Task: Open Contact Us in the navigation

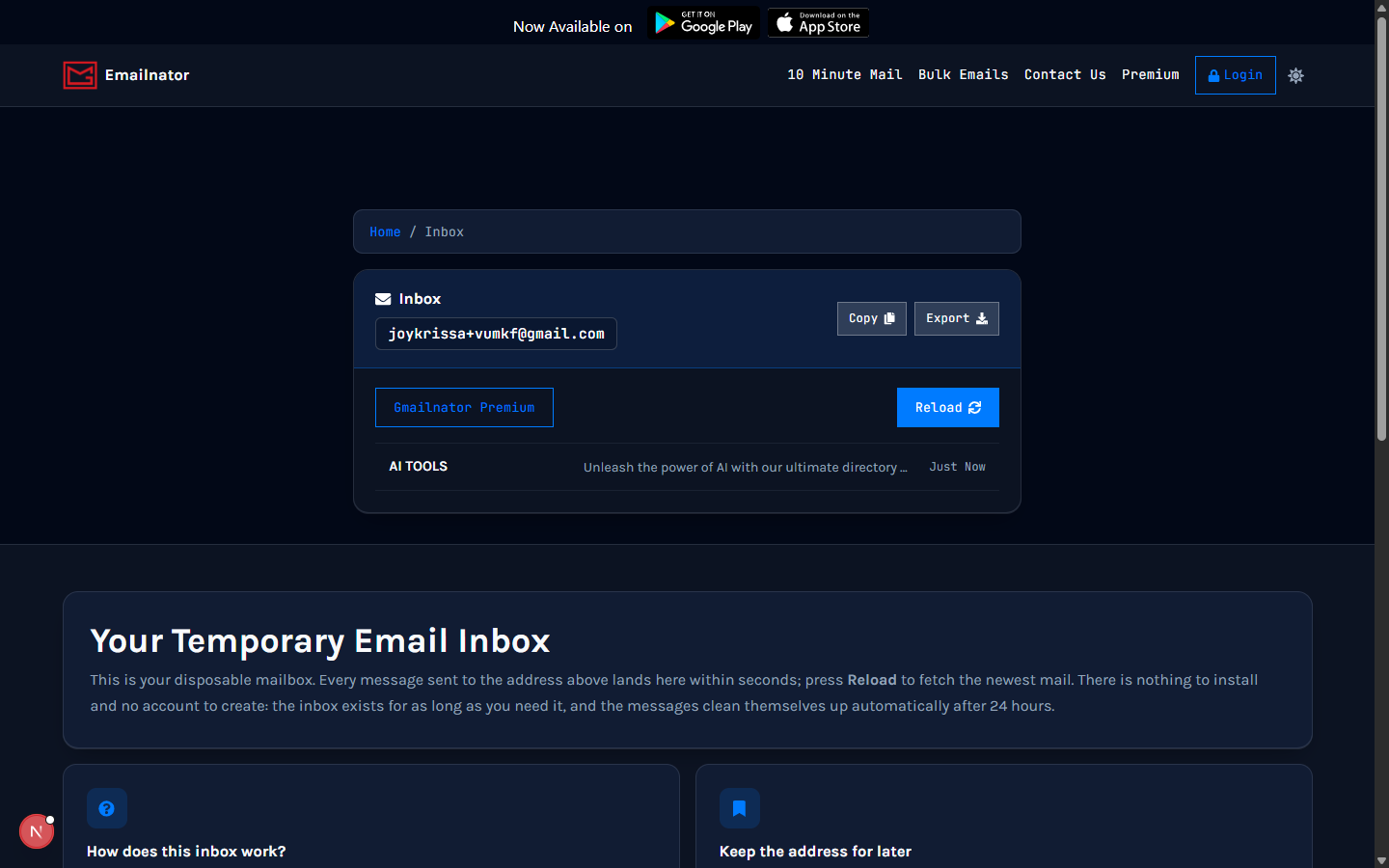Action: click(1065, 74)
